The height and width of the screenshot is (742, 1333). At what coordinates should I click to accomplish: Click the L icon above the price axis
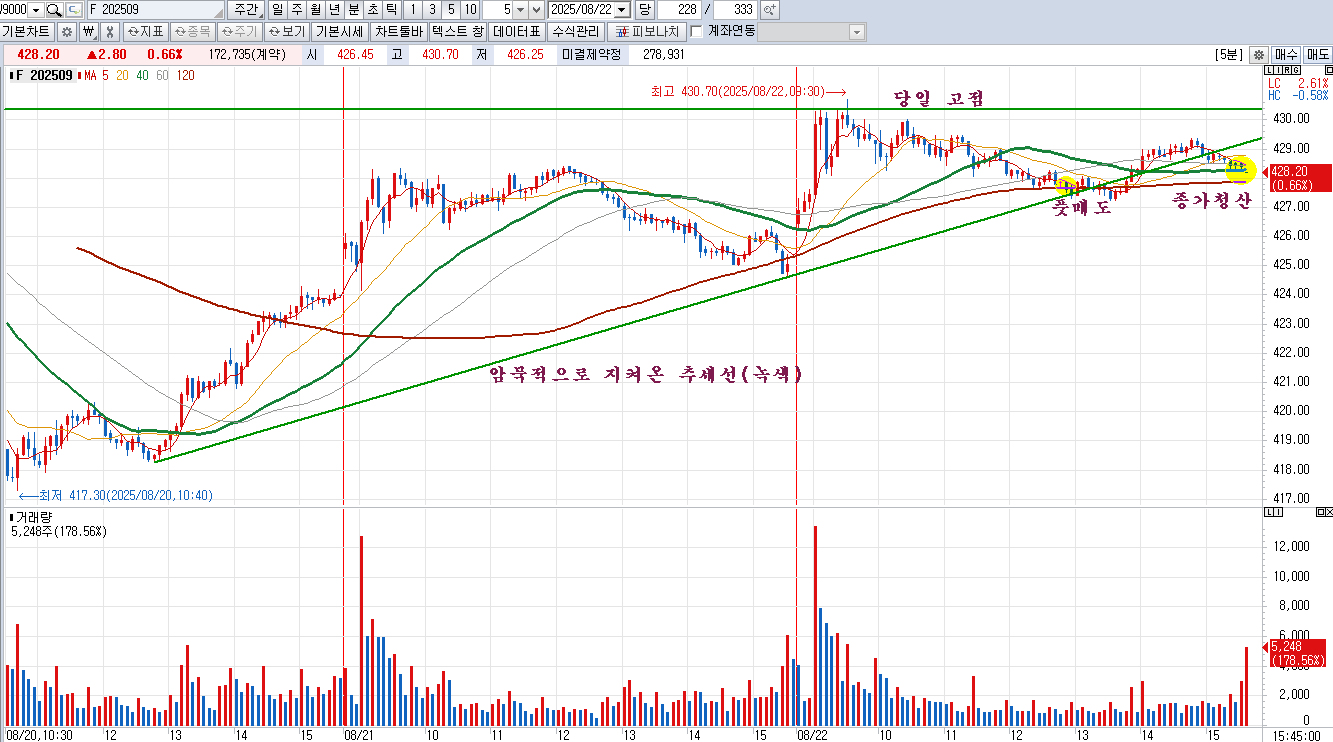click(1269, 70)
